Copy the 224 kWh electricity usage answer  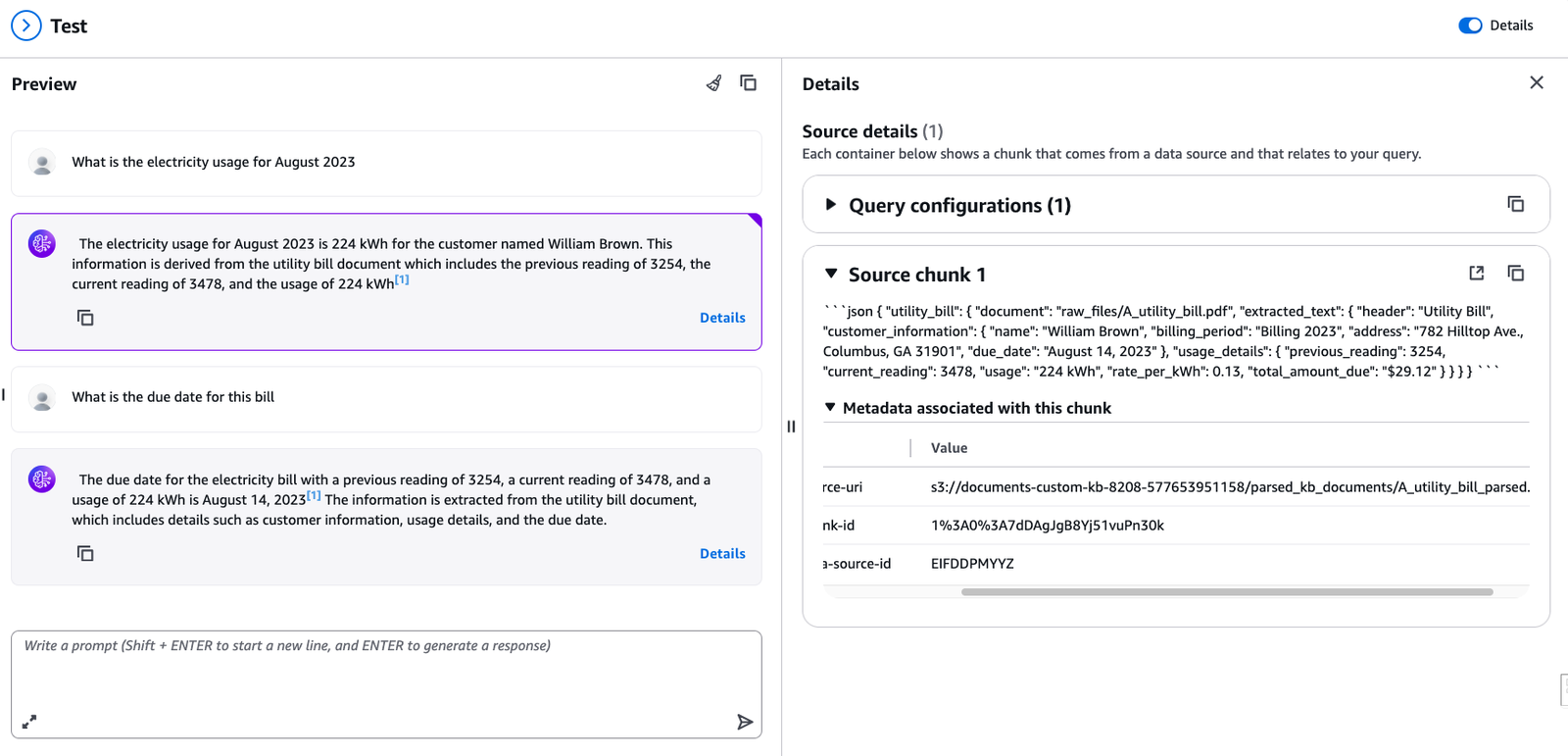[x=85, y=318]
